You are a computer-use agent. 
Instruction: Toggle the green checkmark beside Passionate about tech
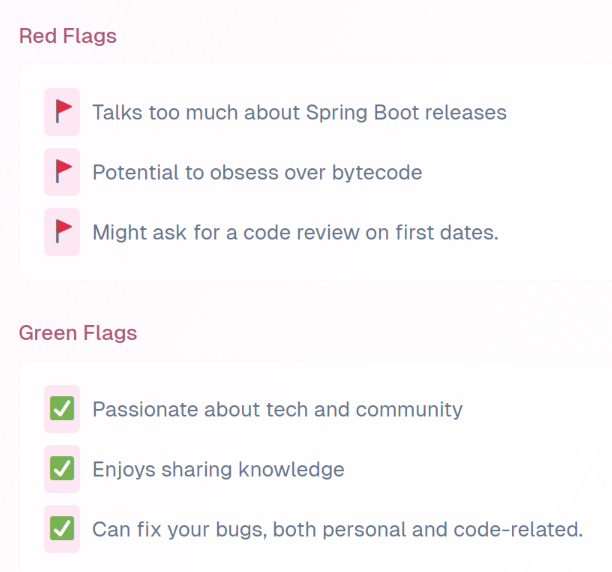pyautogui.click(x=62, y=409)
